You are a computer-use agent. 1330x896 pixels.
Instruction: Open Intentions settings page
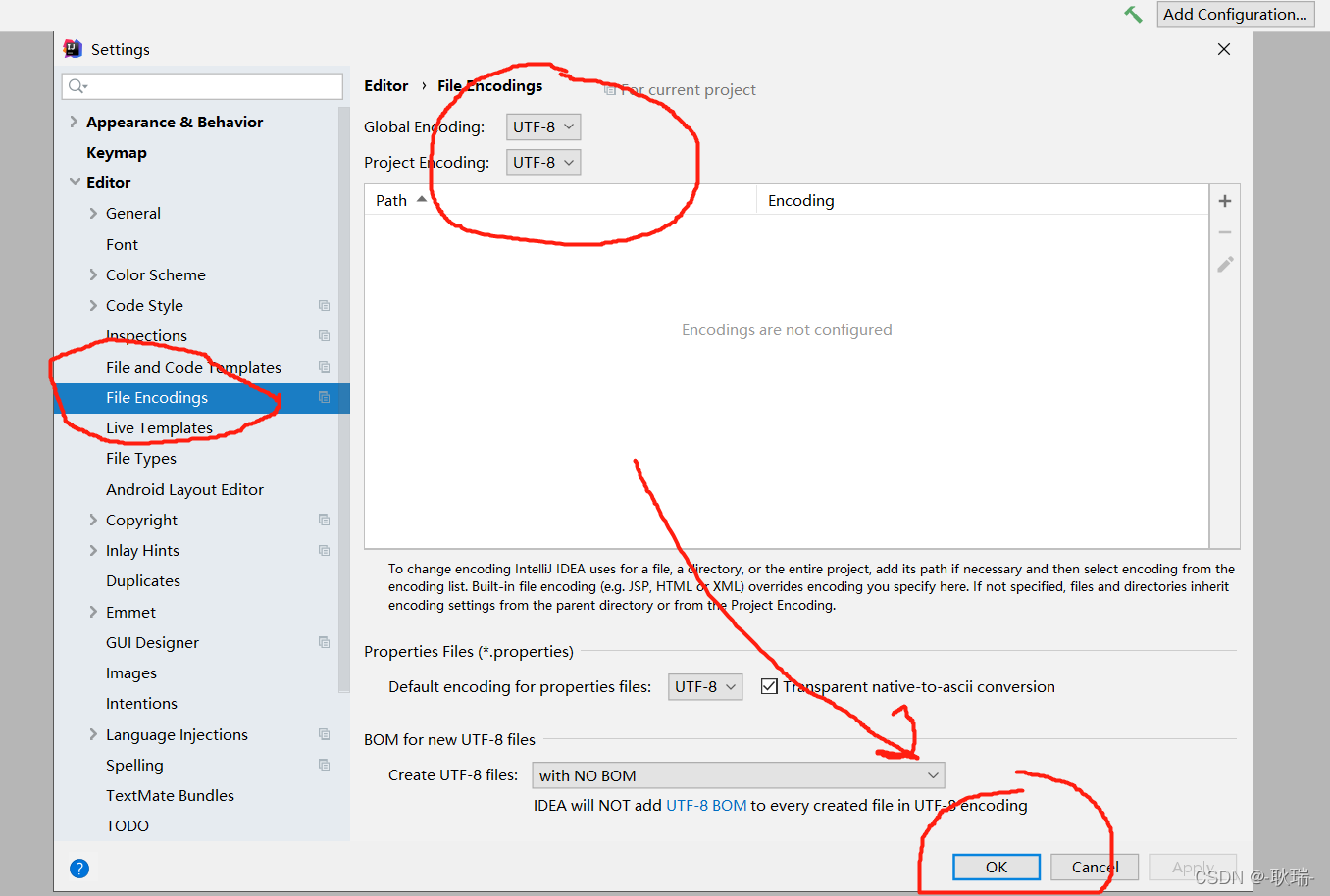(141, 703)
